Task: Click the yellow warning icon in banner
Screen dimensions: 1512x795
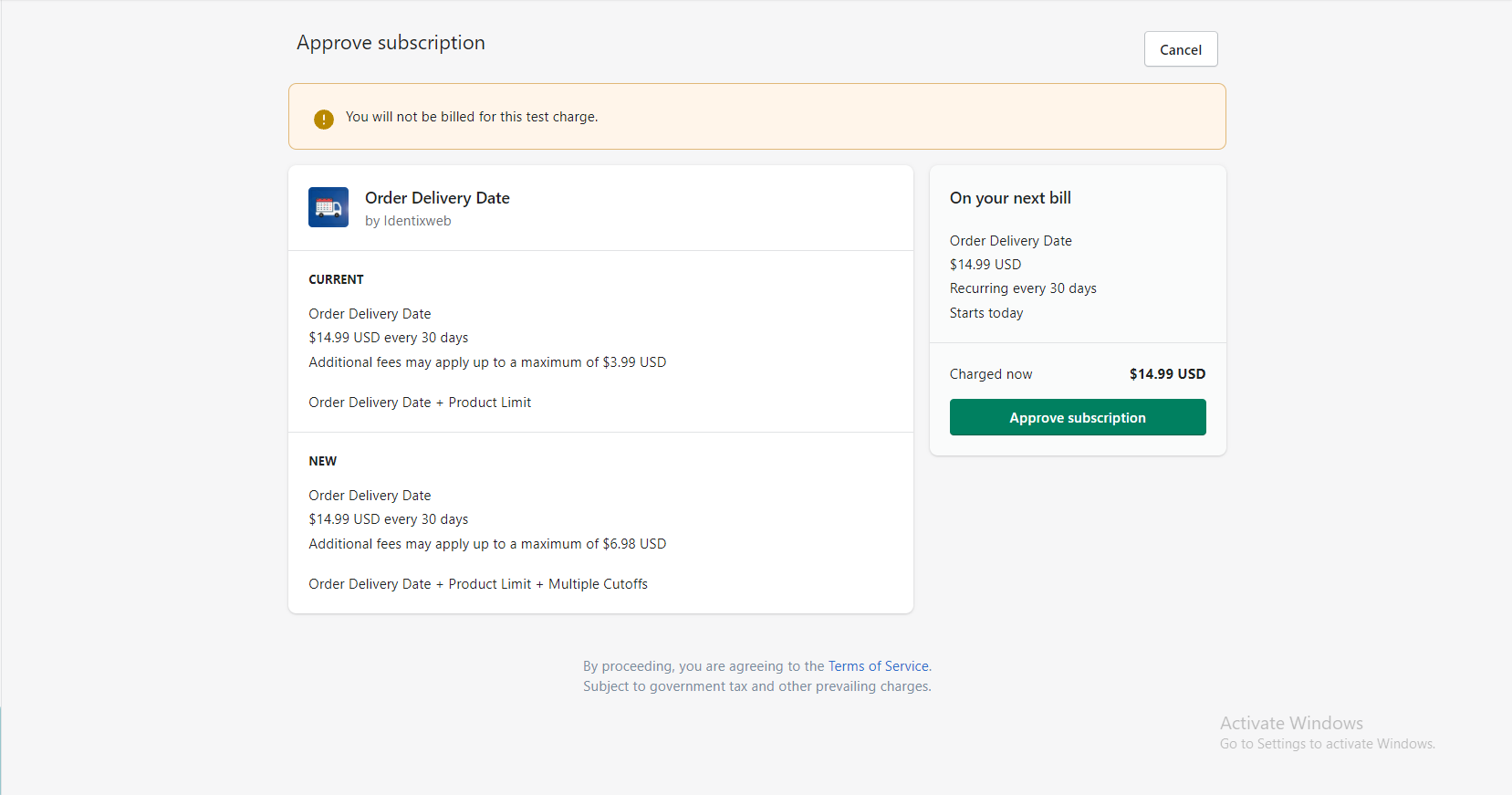Action: point(324,119)
